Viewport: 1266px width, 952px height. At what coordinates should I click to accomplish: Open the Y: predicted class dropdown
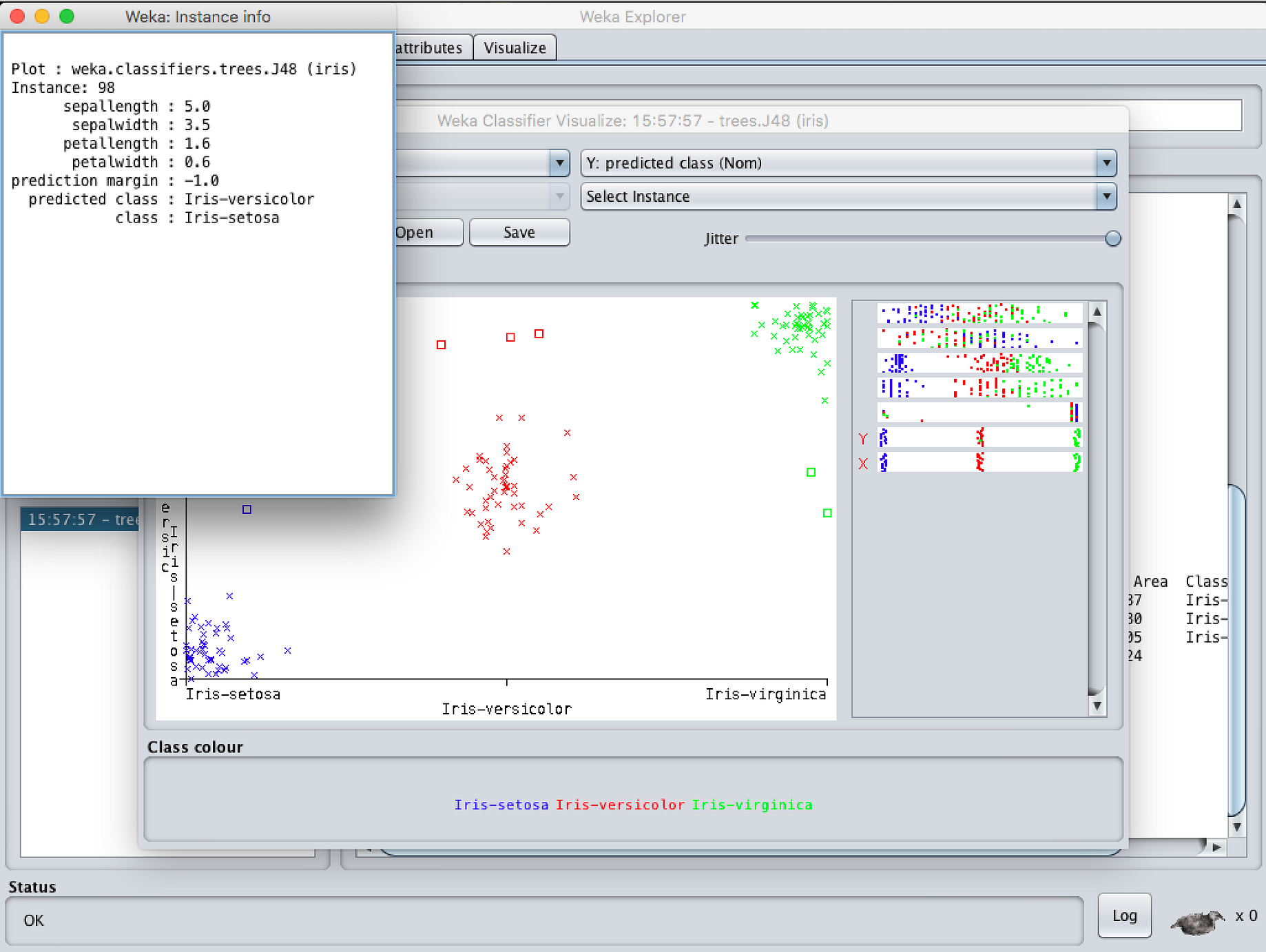849,163
